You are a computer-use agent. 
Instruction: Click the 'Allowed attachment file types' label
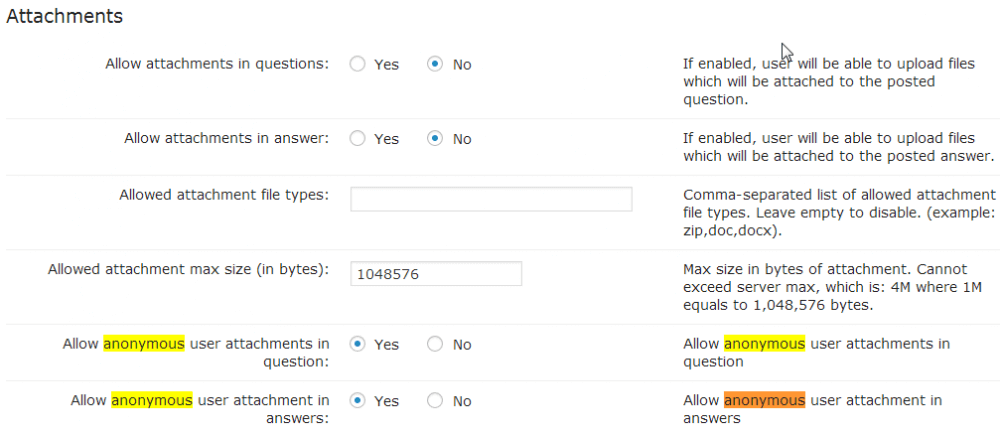(224, 194)
